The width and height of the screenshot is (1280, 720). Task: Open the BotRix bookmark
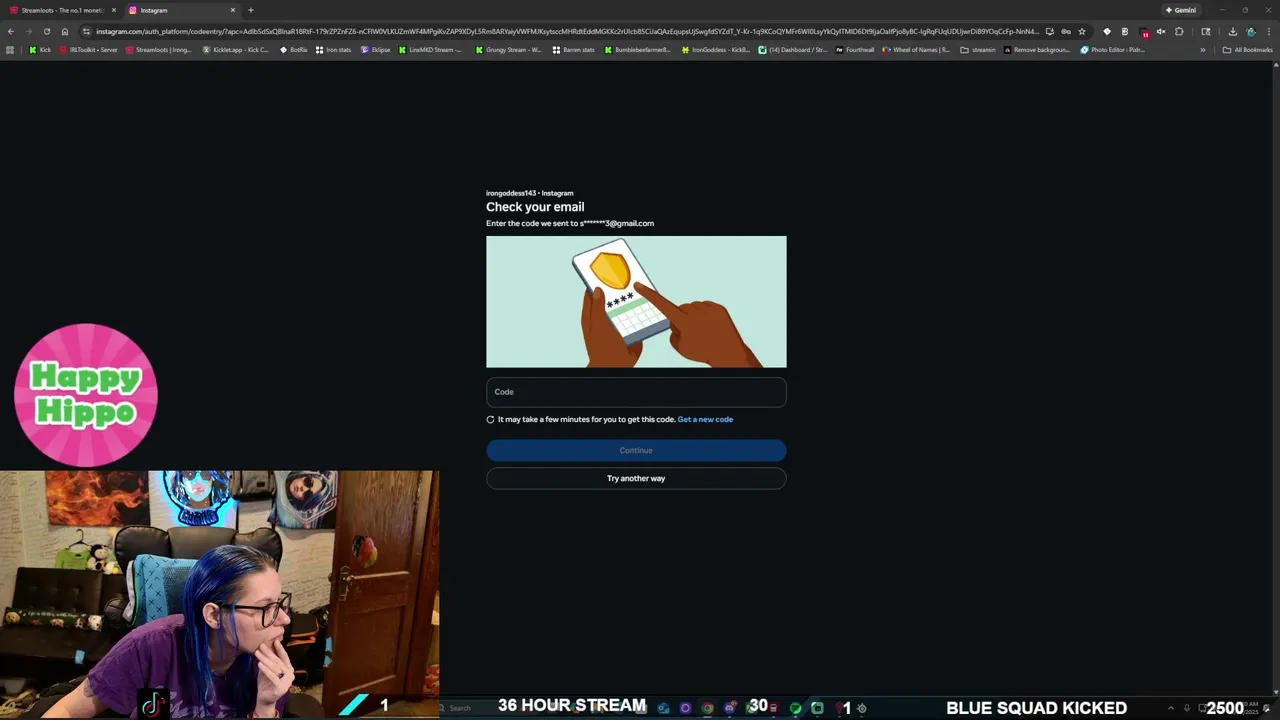(x=293, y=49)
